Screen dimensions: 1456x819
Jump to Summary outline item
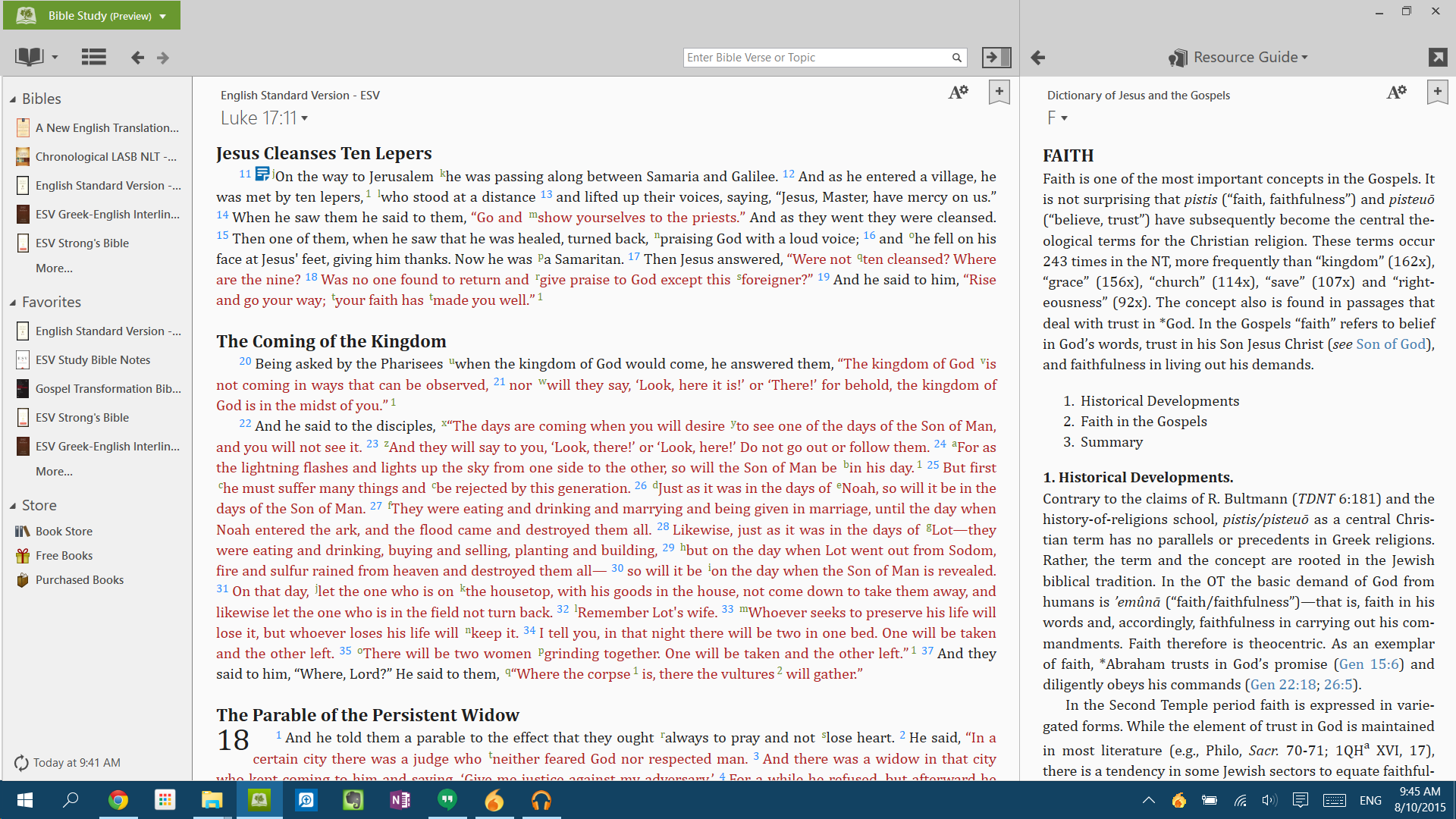pyautogui.click(x=1112, y=442)
